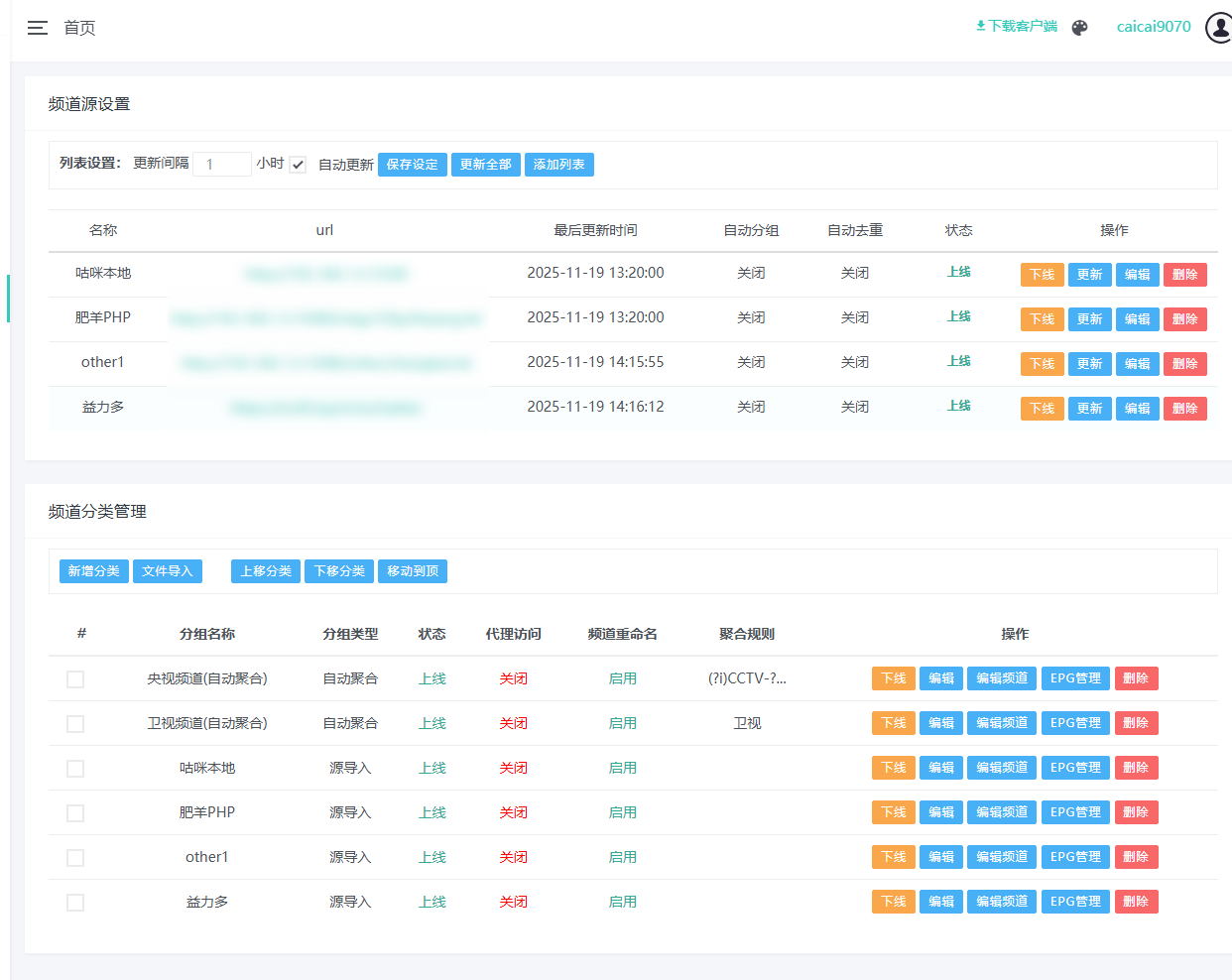This screenshot has height=980, width=1232.
Task: Edit the other1 source
Action: click(x=1138, y=364)
